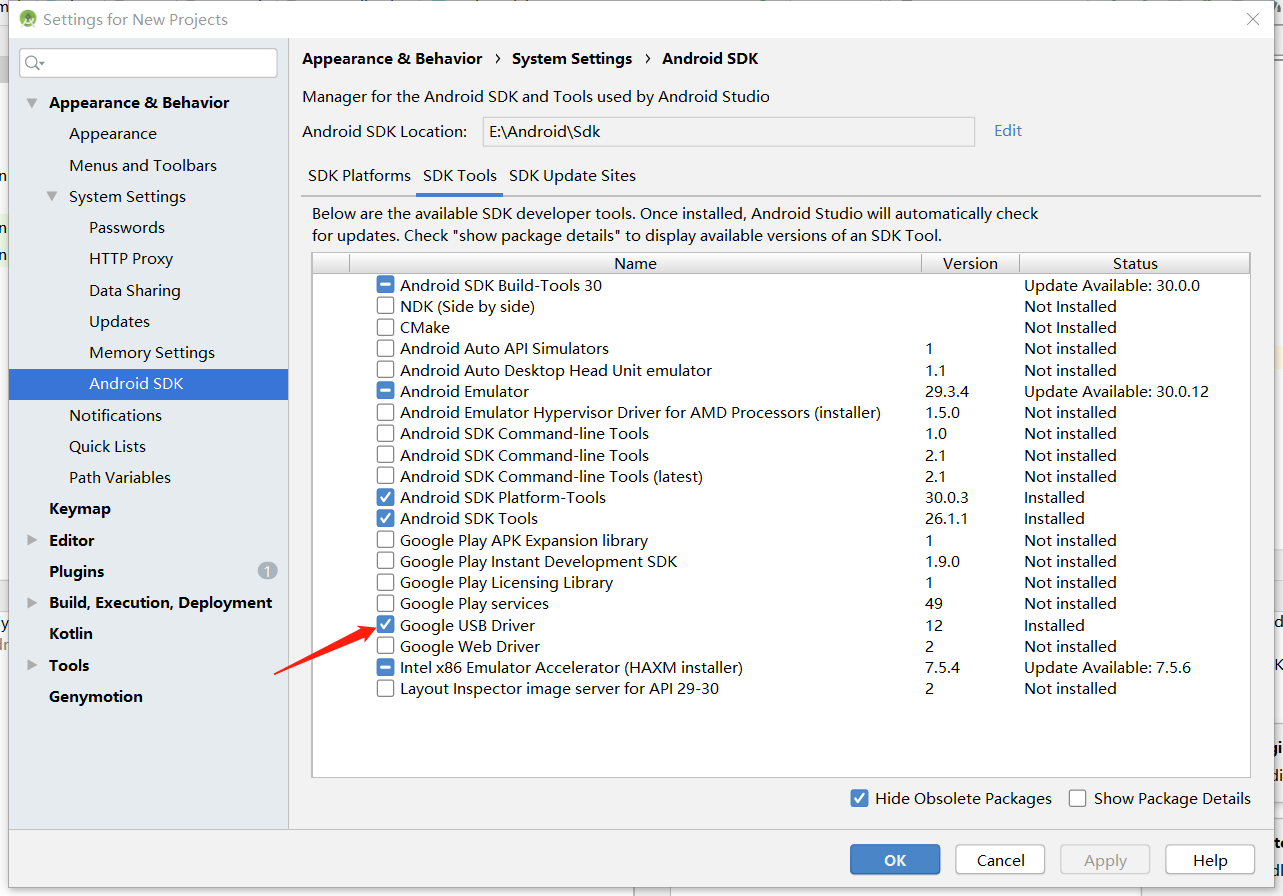Switch to the SDK Update Sites tab

click(572, 175)
